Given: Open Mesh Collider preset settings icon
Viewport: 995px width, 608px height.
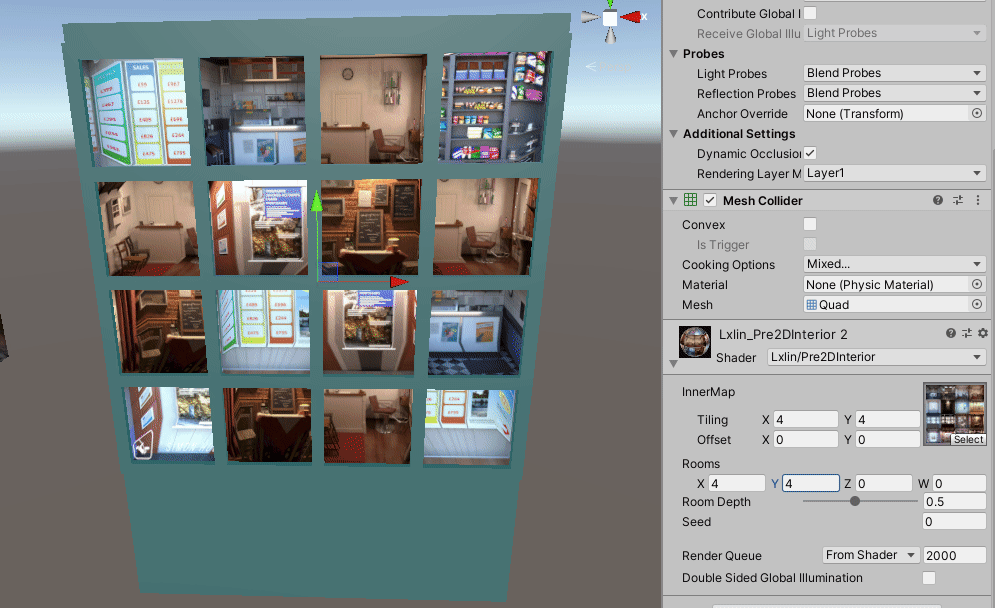Looking at the screenshot, I should click(x=958, y=201).
